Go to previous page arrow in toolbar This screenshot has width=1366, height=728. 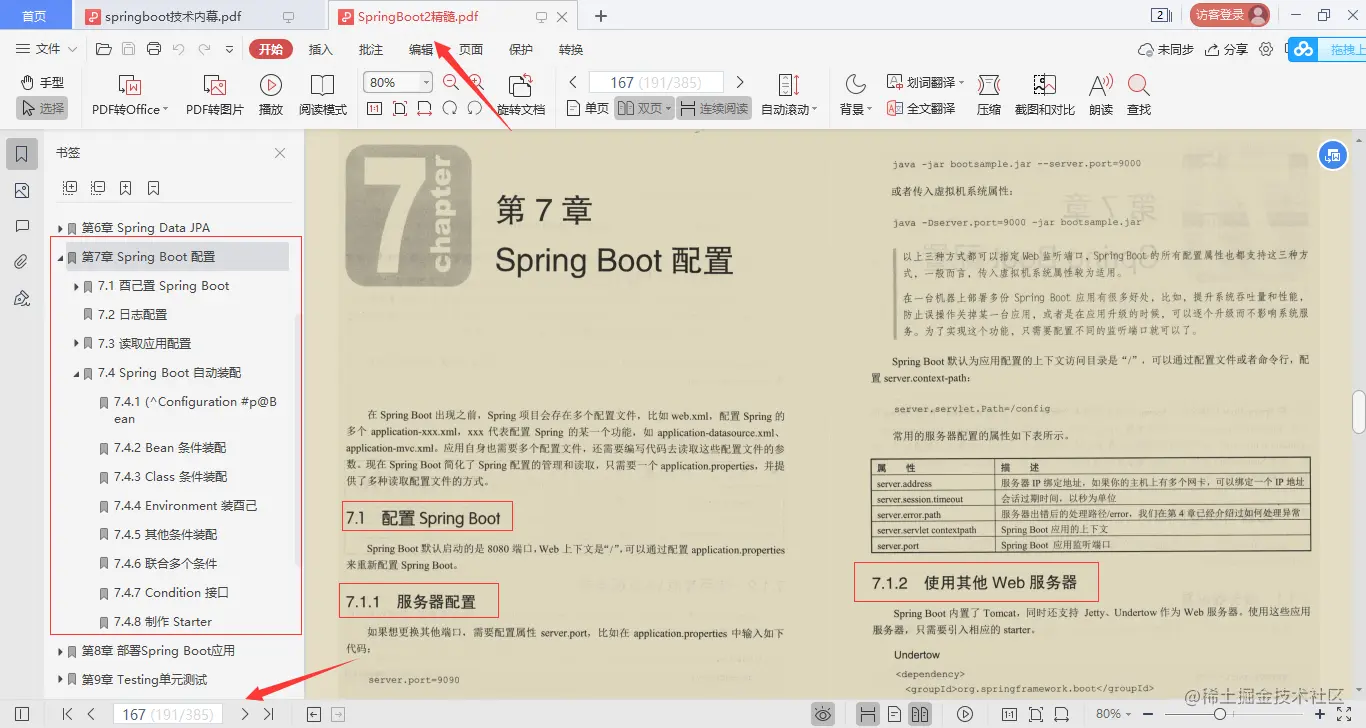pyautogui.click(x=573, y=82)
